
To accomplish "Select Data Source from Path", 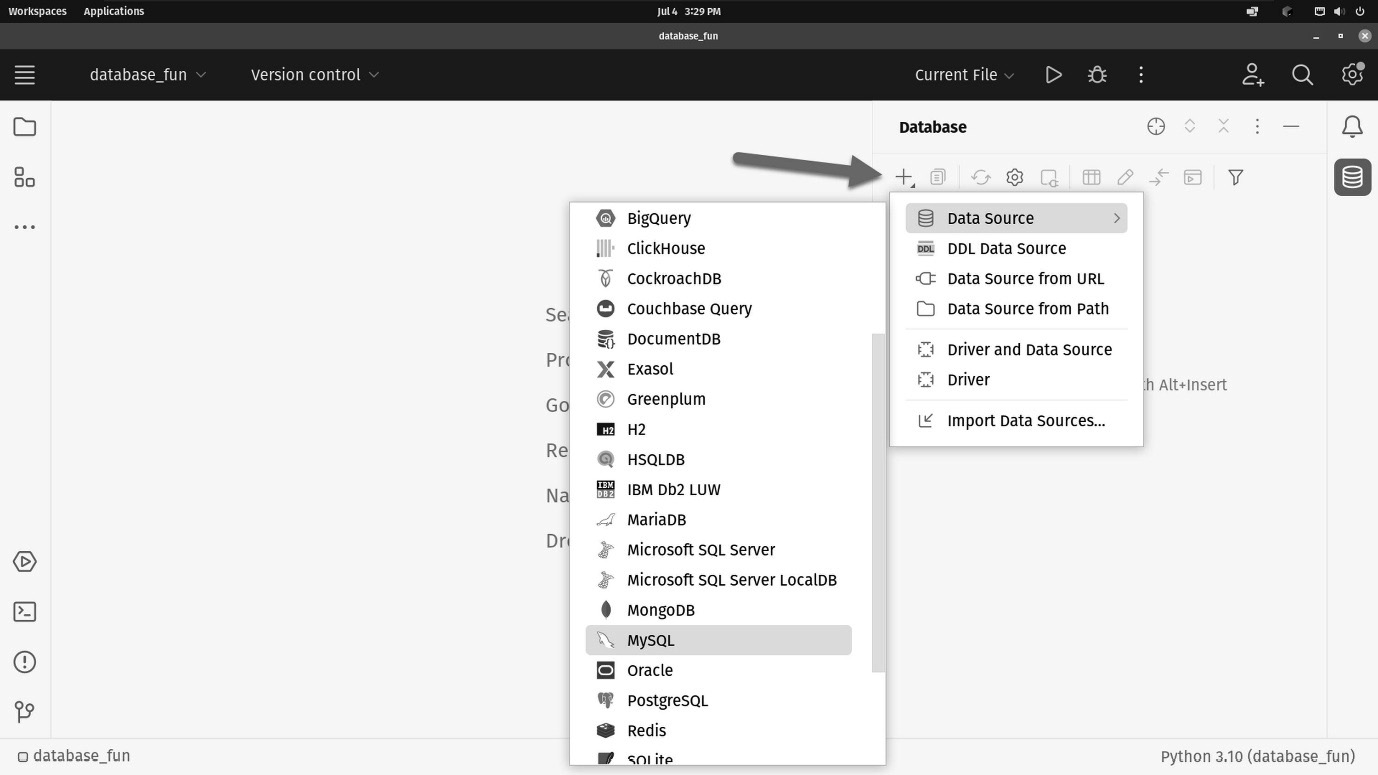I will [x=1016, y=308].
